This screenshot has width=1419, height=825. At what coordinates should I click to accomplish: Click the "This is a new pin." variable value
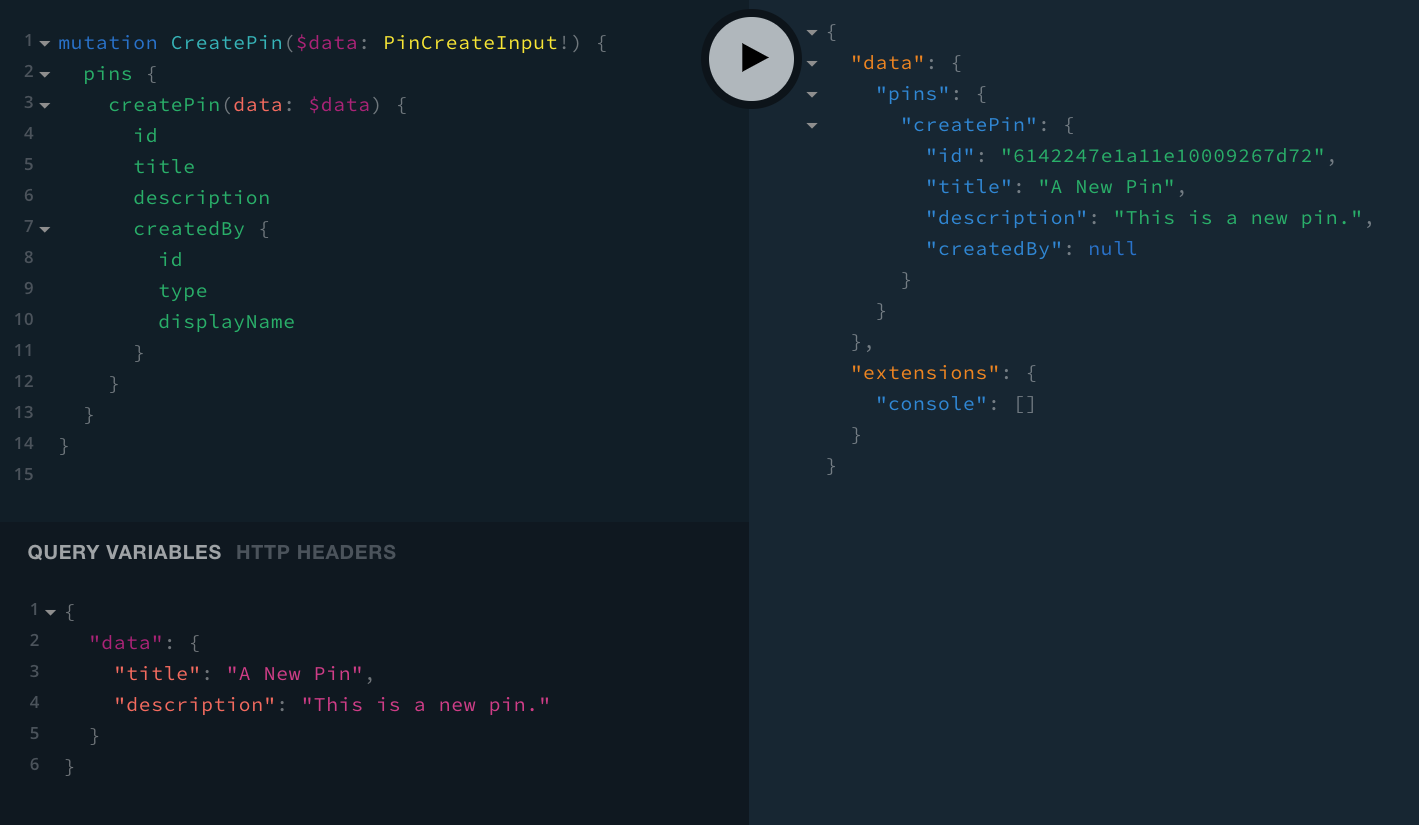coord(426,705)
